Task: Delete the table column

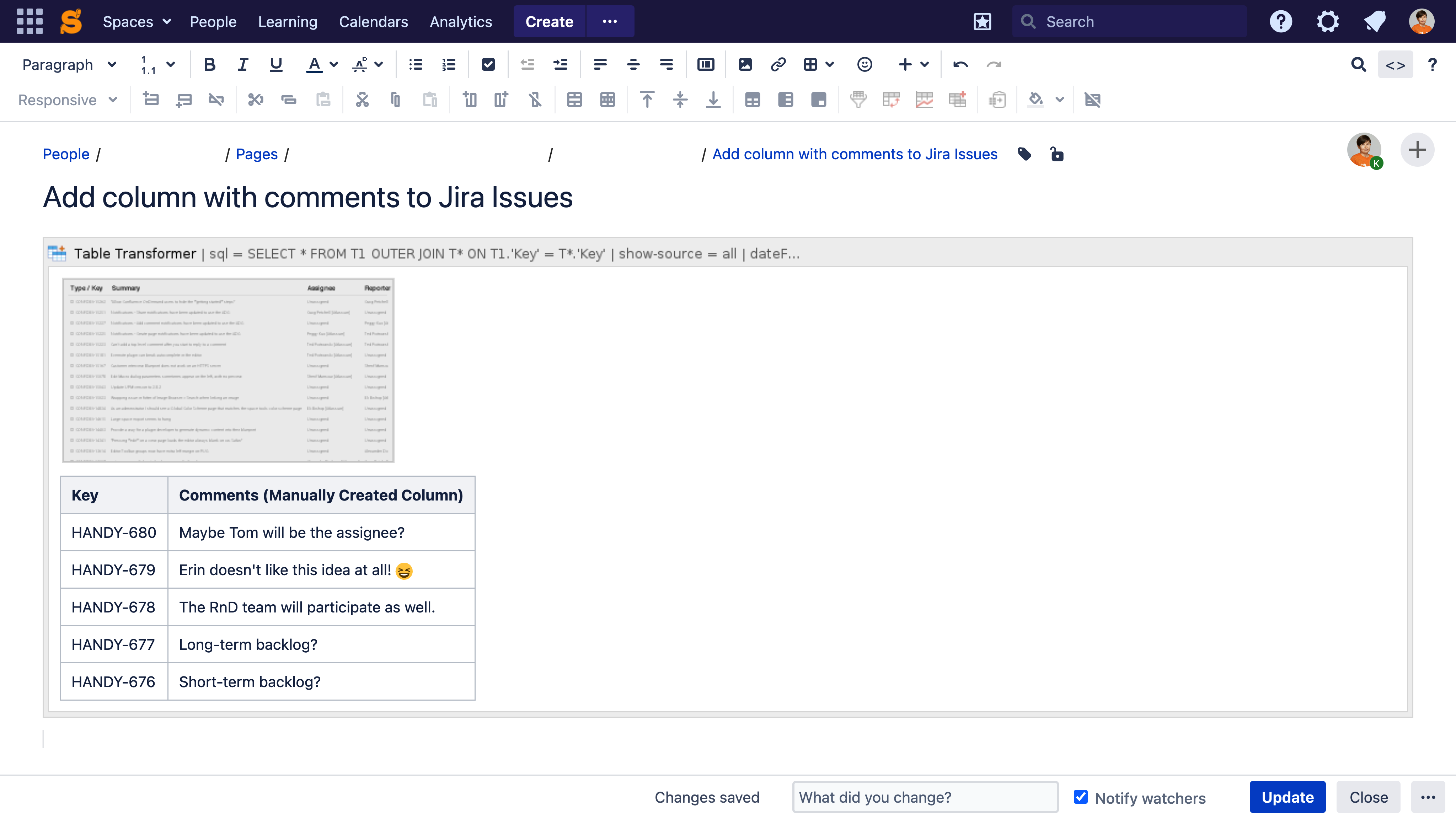Action: pyautogui.click(x=535, y=100)
